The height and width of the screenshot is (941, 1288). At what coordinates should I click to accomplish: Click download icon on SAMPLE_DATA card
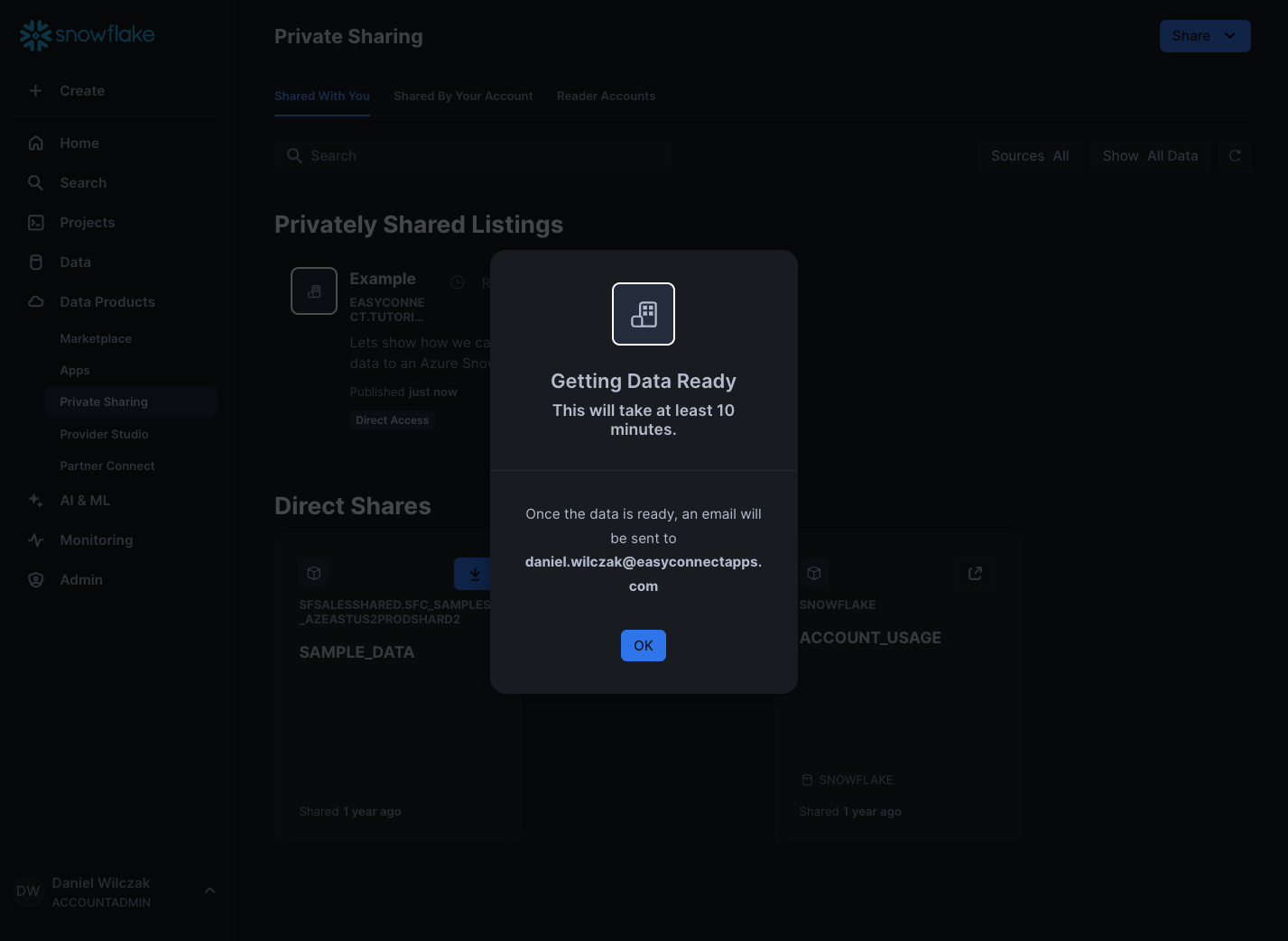[x=474, y=574]
